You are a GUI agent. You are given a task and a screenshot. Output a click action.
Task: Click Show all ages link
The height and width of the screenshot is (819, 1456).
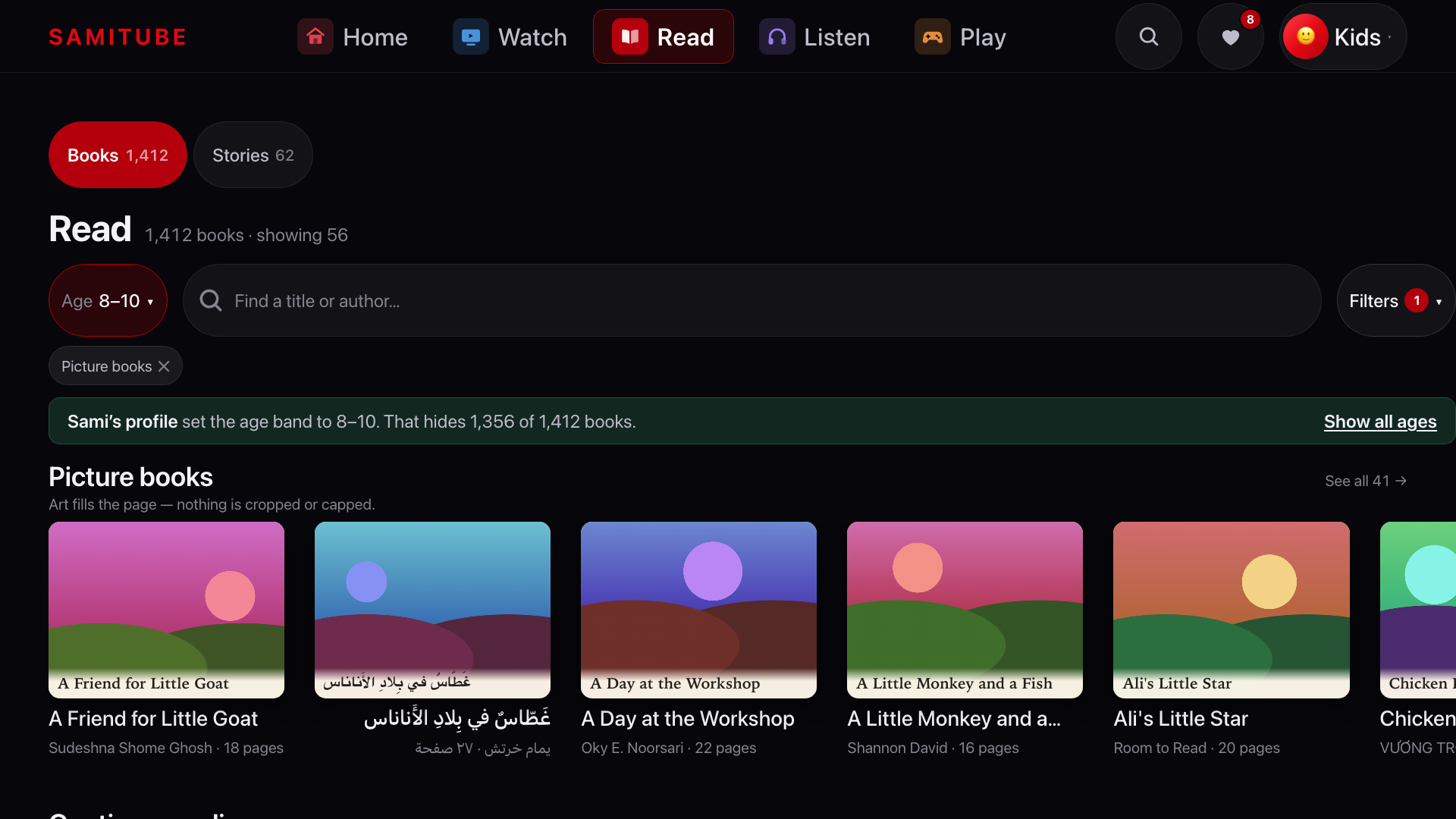point(1380,422)
